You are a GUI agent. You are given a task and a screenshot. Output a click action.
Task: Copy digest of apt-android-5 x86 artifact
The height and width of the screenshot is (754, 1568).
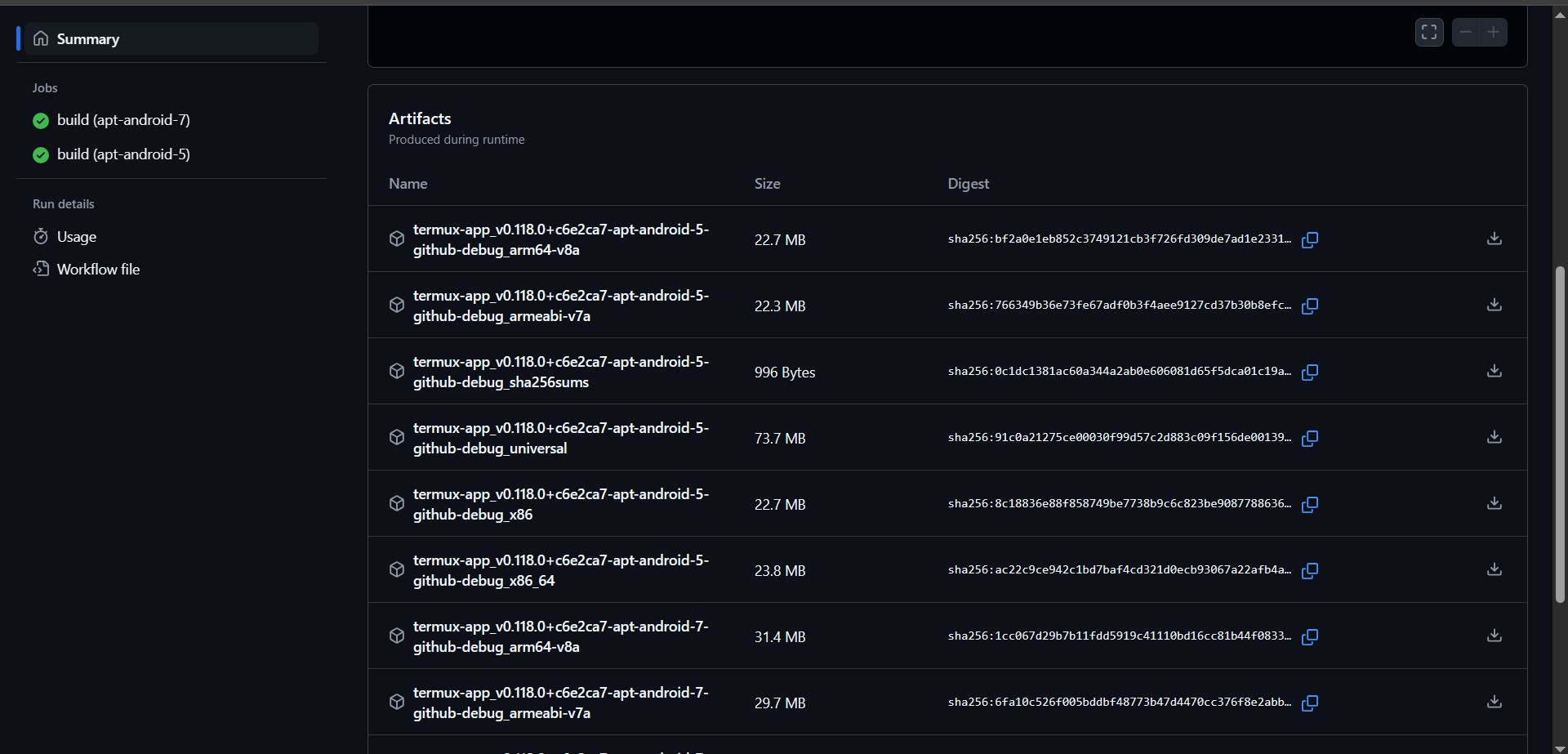coord(1310,505)
